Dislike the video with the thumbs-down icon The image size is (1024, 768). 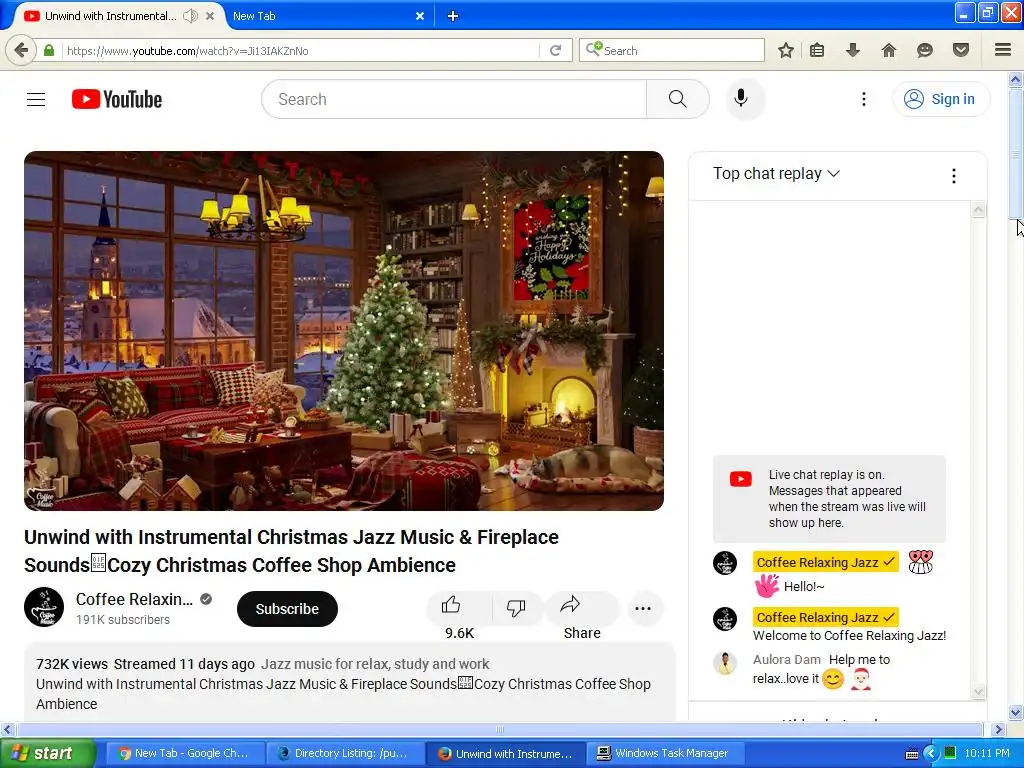(516, 608)
